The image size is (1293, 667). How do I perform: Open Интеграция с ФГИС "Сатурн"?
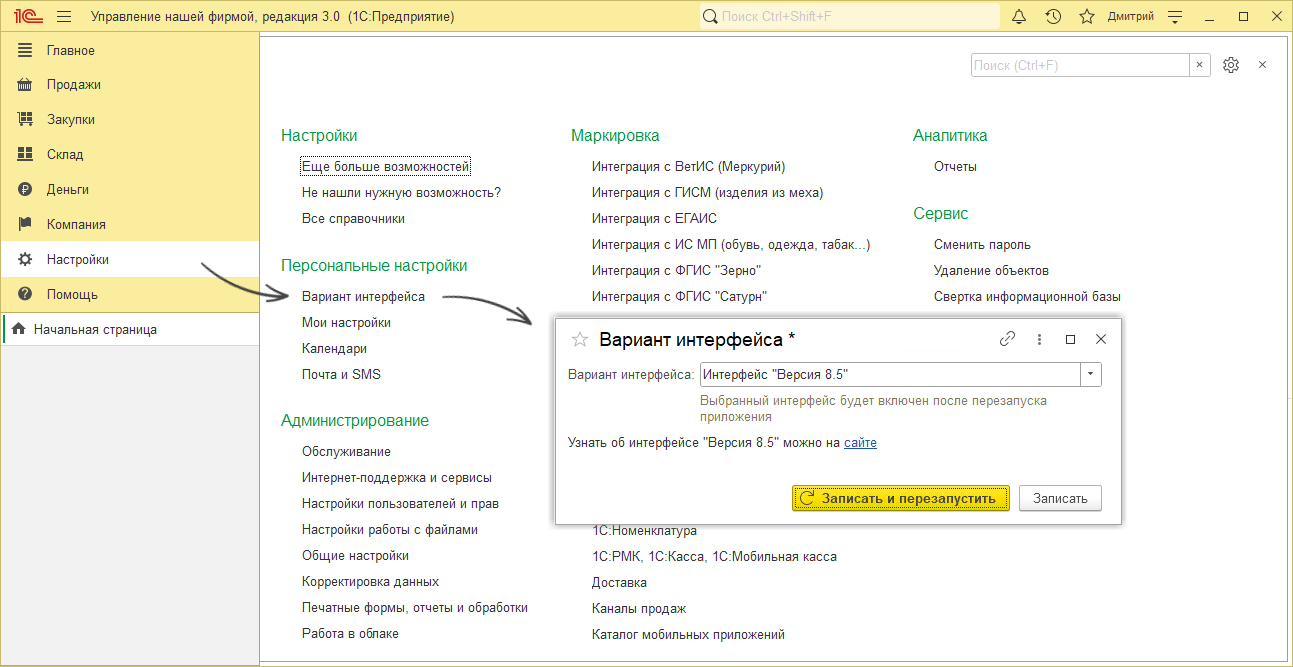[x=679, y=297]
